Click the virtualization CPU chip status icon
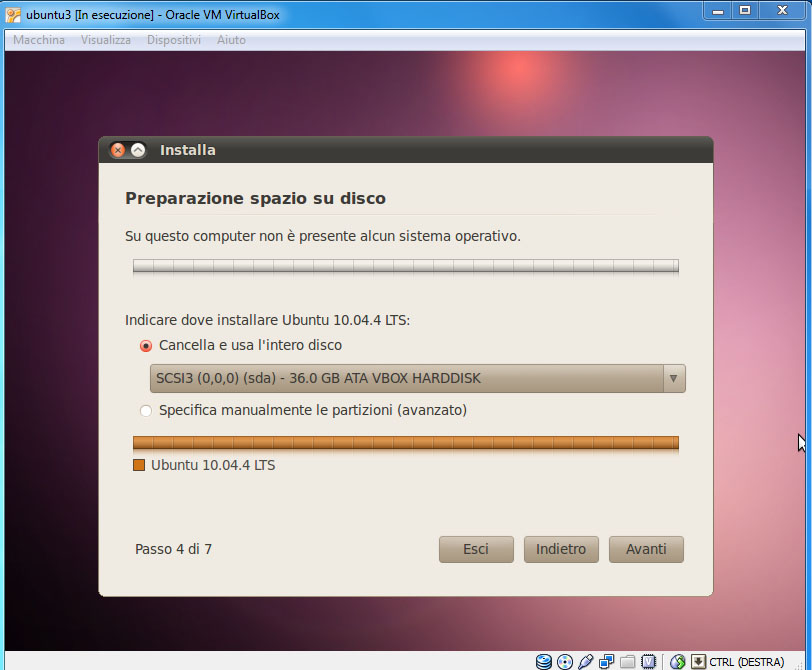 [648, 662]
